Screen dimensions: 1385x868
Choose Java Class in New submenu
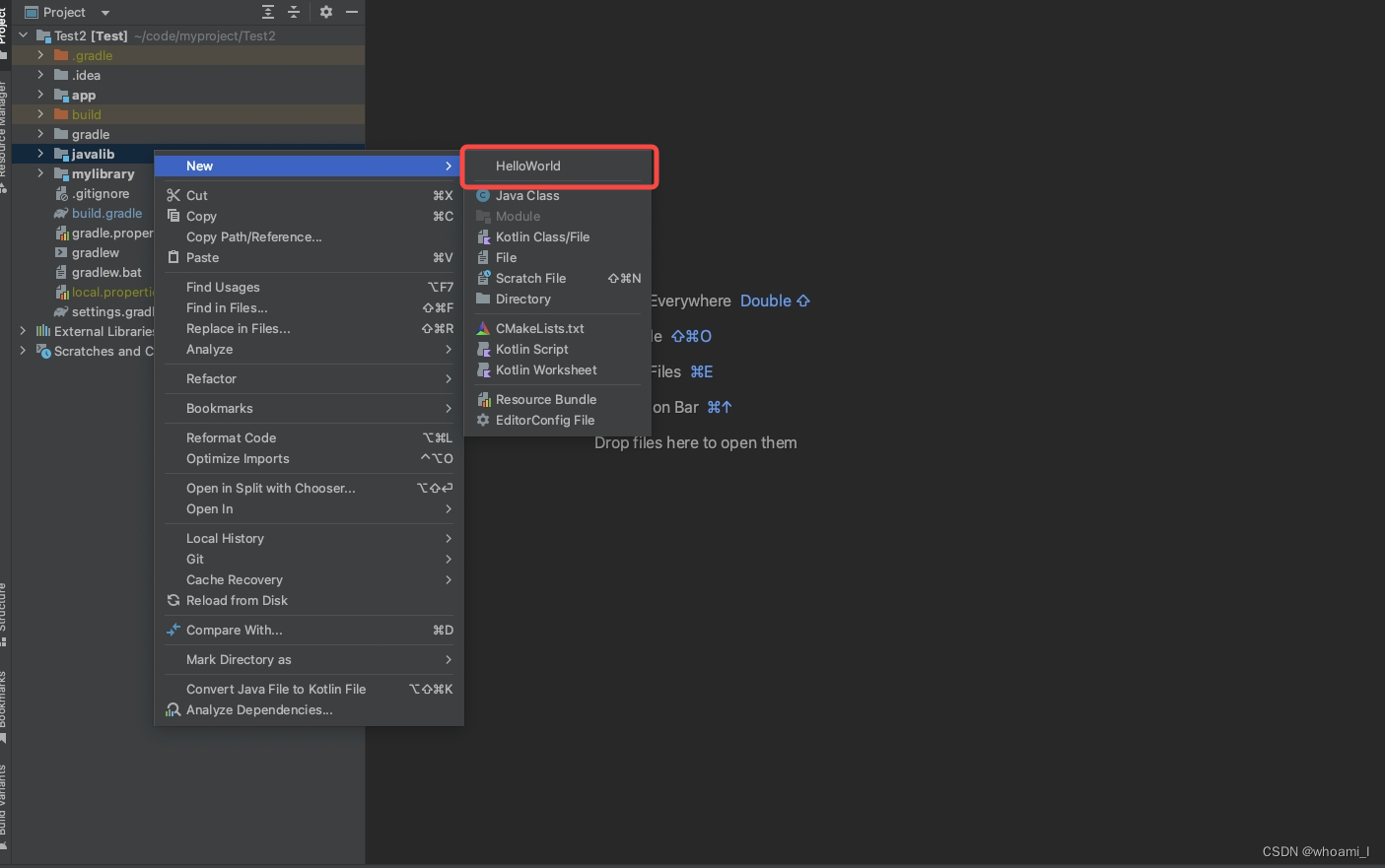tap(558, 195)
